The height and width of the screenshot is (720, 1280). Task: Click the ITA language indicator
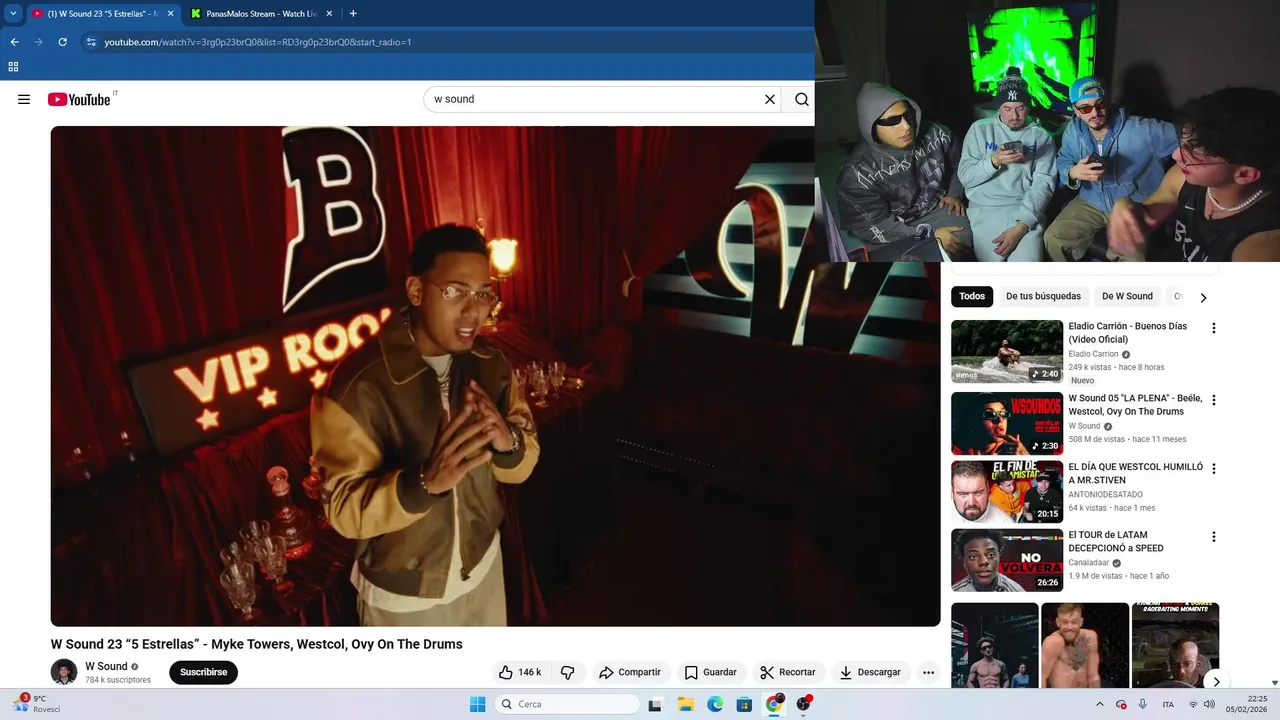pyautogui.click(x=1168, y=704)
